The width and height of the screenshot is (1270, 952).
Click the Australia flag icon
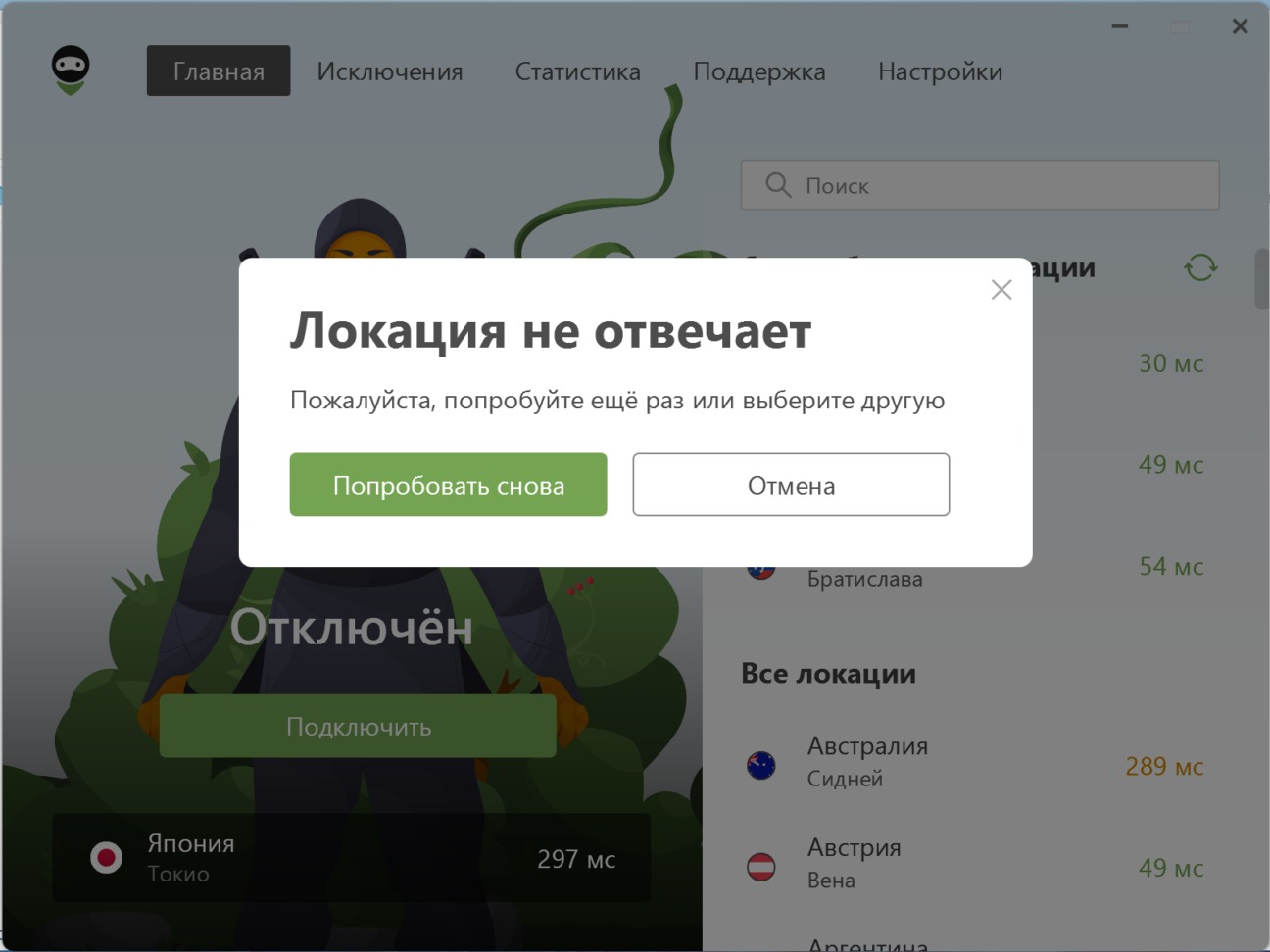(x=761, y=765)
